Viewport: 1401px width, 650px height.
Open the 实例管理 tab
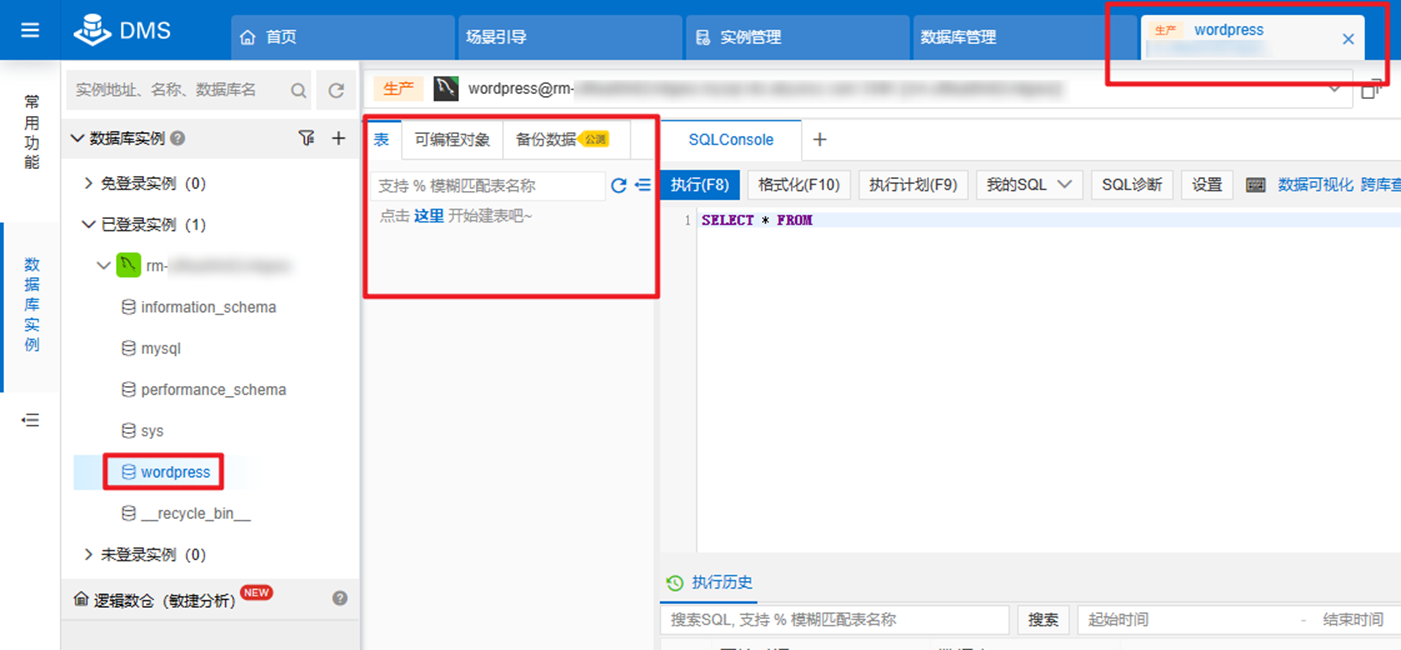tap(798, 37)
